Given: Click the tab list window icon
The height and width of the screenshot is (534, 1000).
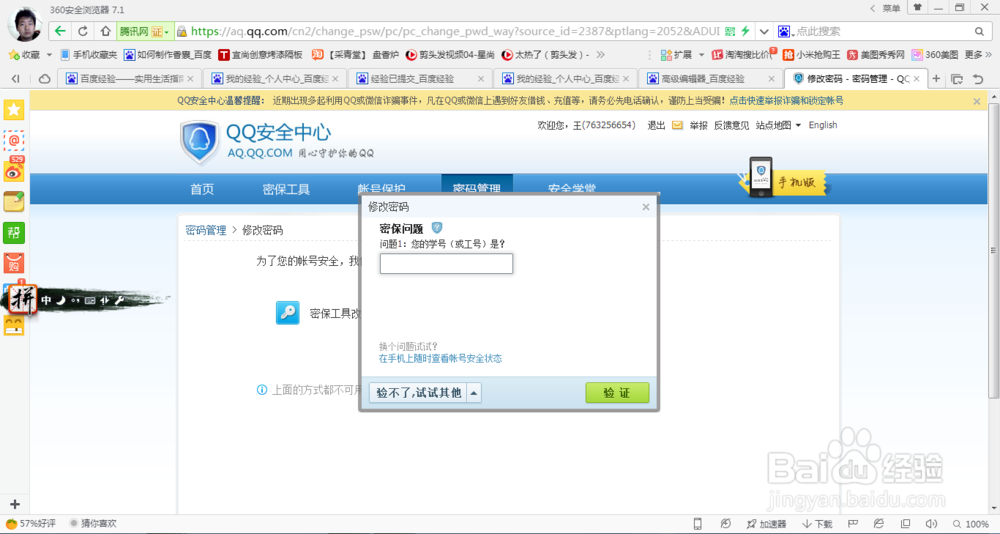Looking at the screenshot, I should click(957, 78).
